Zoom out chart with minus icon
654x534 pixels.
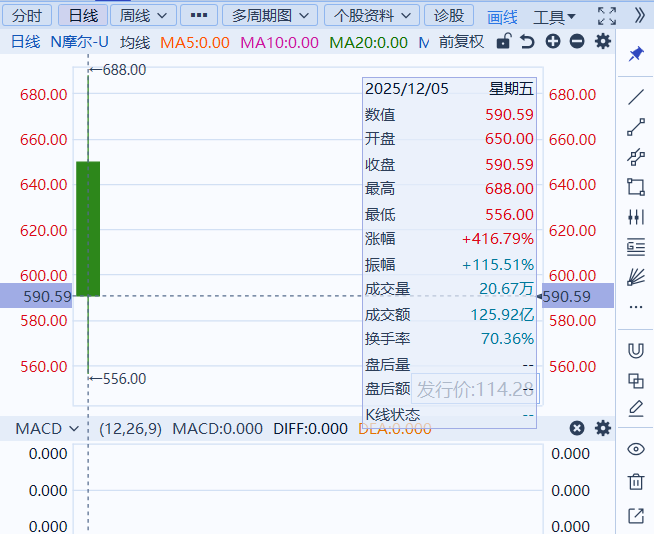point(577,42)
